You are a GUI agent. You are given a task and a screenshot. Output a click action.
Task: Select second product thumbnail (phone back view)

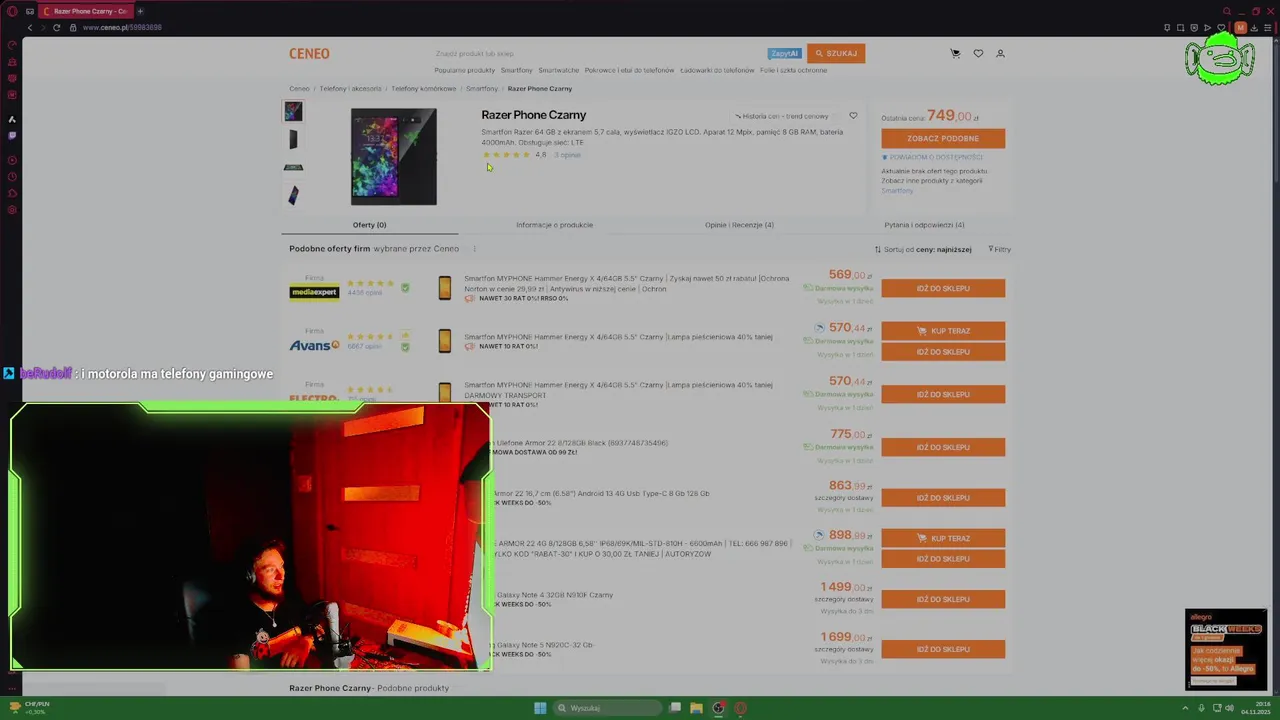293,140
